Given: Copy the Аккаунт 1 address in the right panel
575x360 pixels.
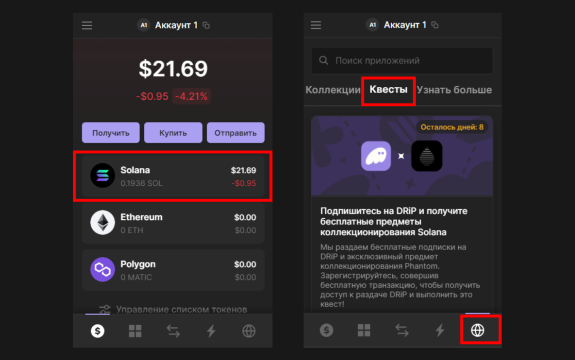Looking at the screenshot, I should 435,25.
